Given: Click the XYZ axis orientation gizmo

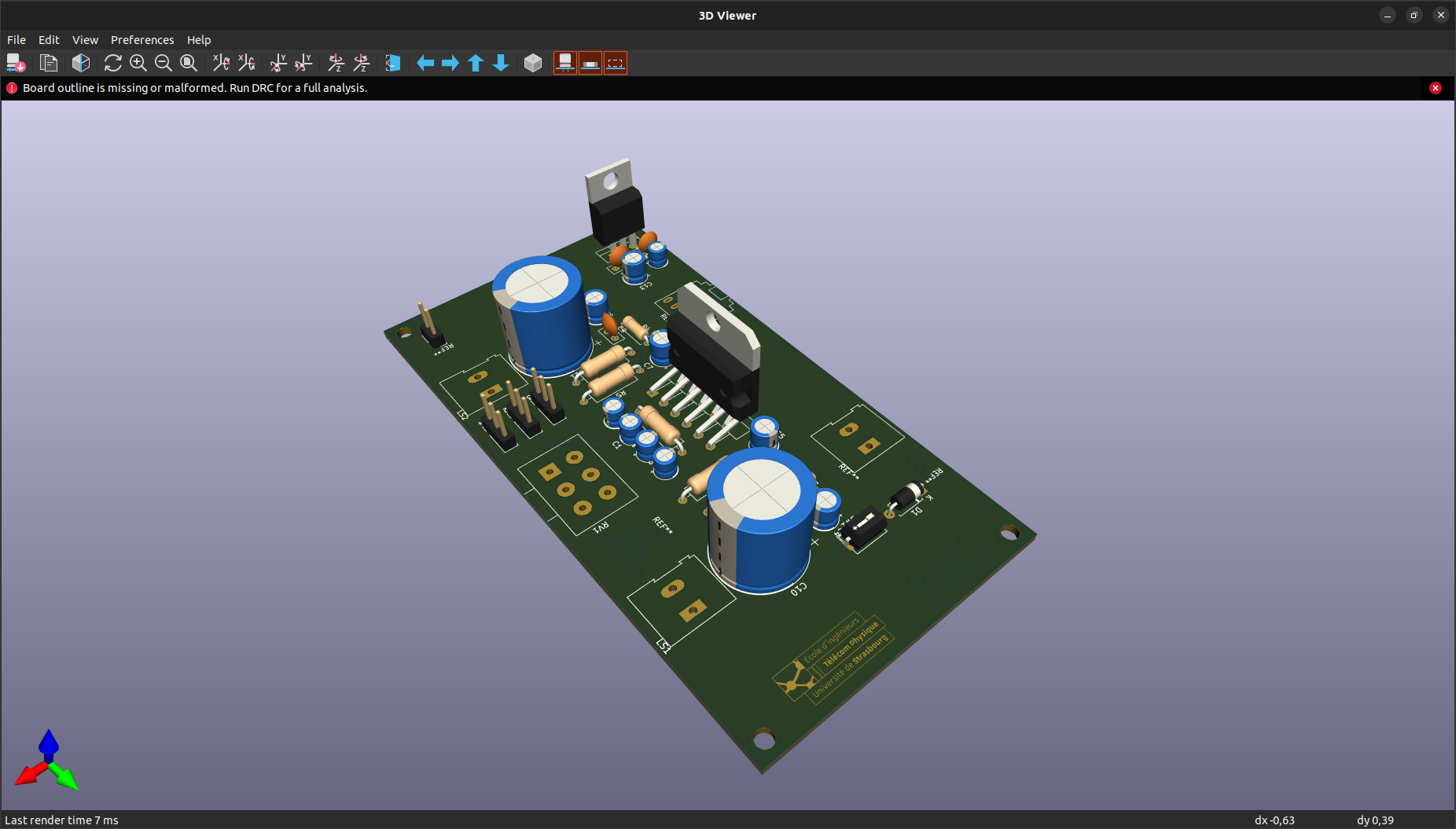Looking at the screenshot, I should click(x=47, y=761).
